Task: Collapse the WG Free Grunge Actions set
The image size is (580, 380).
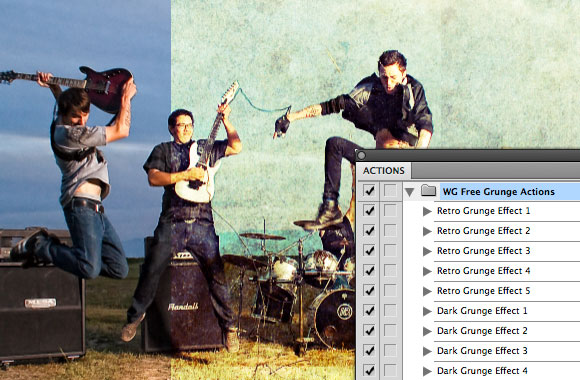Action: click(409, 192)
